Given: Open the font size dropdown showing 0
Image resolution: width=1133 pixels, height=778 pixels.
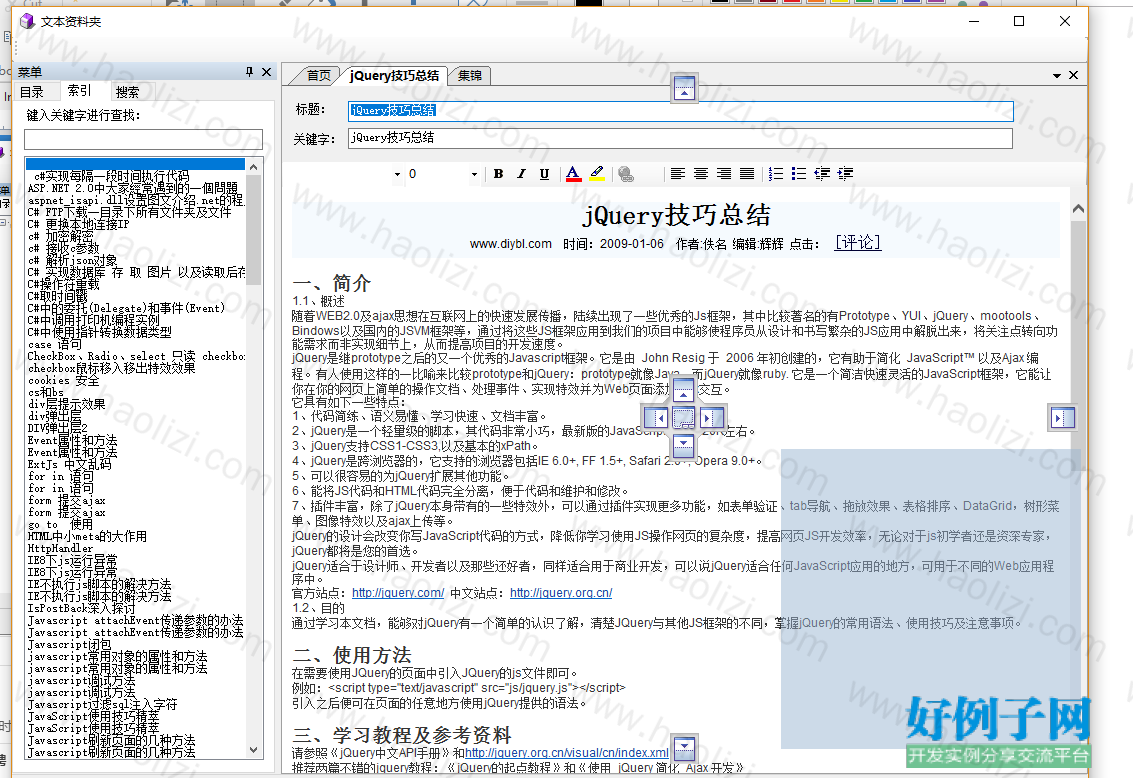Looking at the screenshot, I should click(x=473, y=174).
